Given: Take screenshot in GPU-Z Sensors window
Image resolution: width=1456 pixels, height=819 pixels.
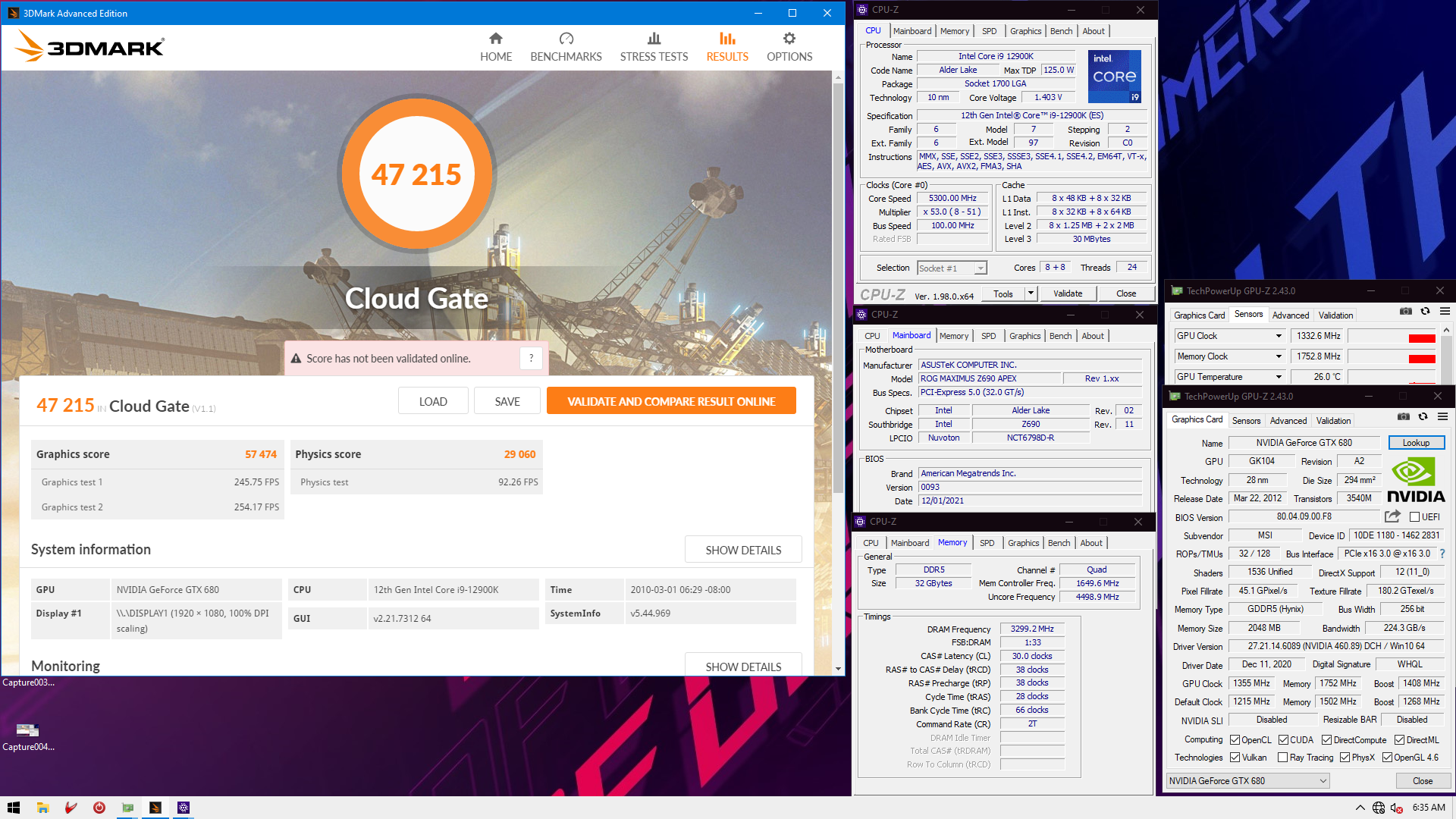Looking at the screenshot, I should click(x=1405, y=312).
